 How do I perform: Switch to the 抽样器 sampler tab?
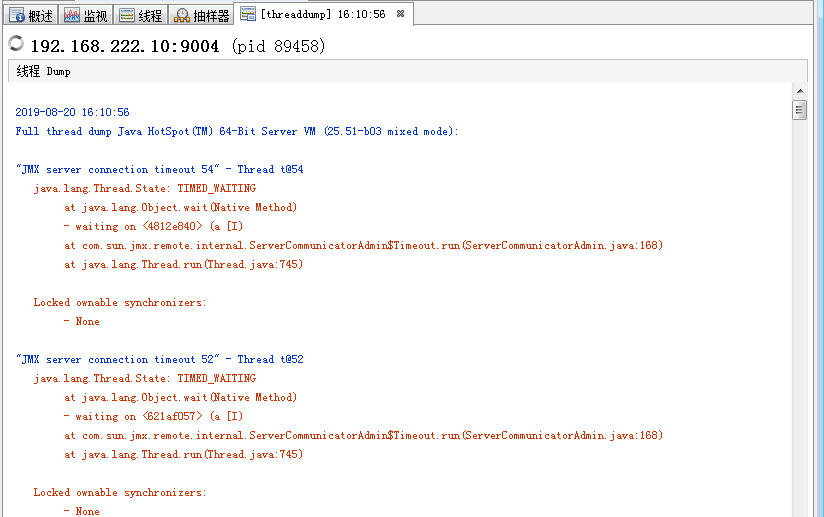point(201,16)
